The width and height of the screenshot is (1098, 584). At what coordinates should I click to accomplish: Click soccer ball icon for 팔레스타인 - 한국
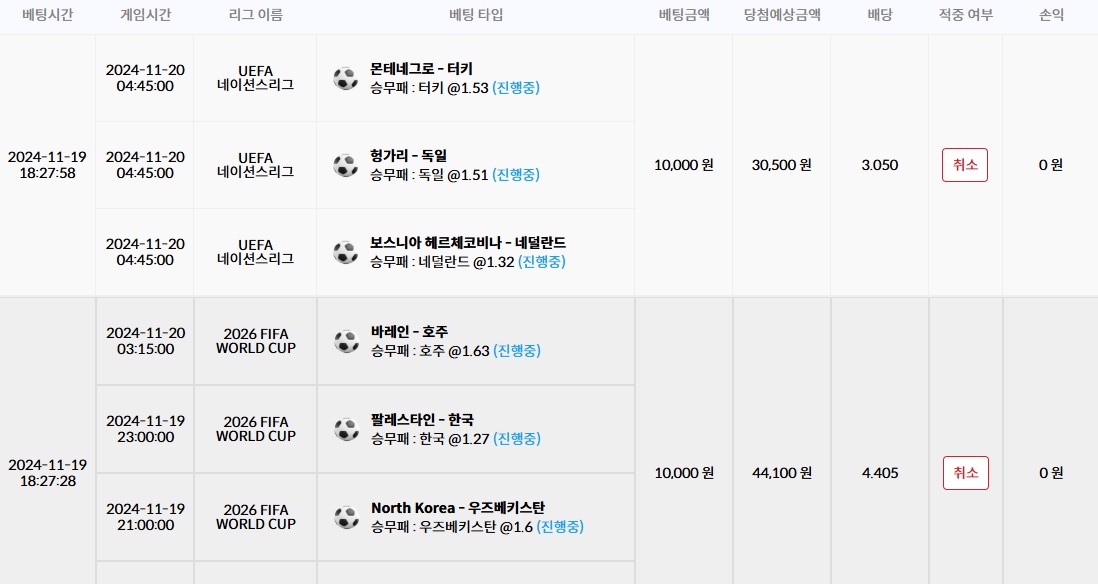point(347,429)
